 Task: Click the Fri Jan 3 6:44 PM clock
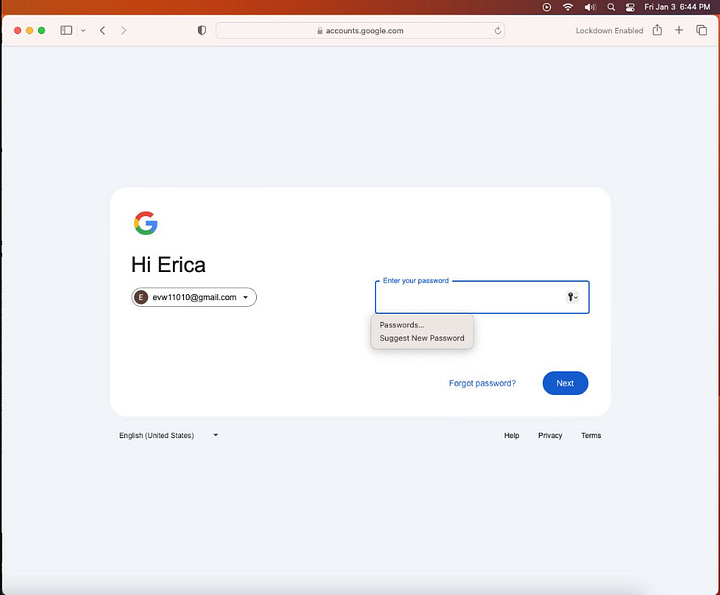pos(677,7)
